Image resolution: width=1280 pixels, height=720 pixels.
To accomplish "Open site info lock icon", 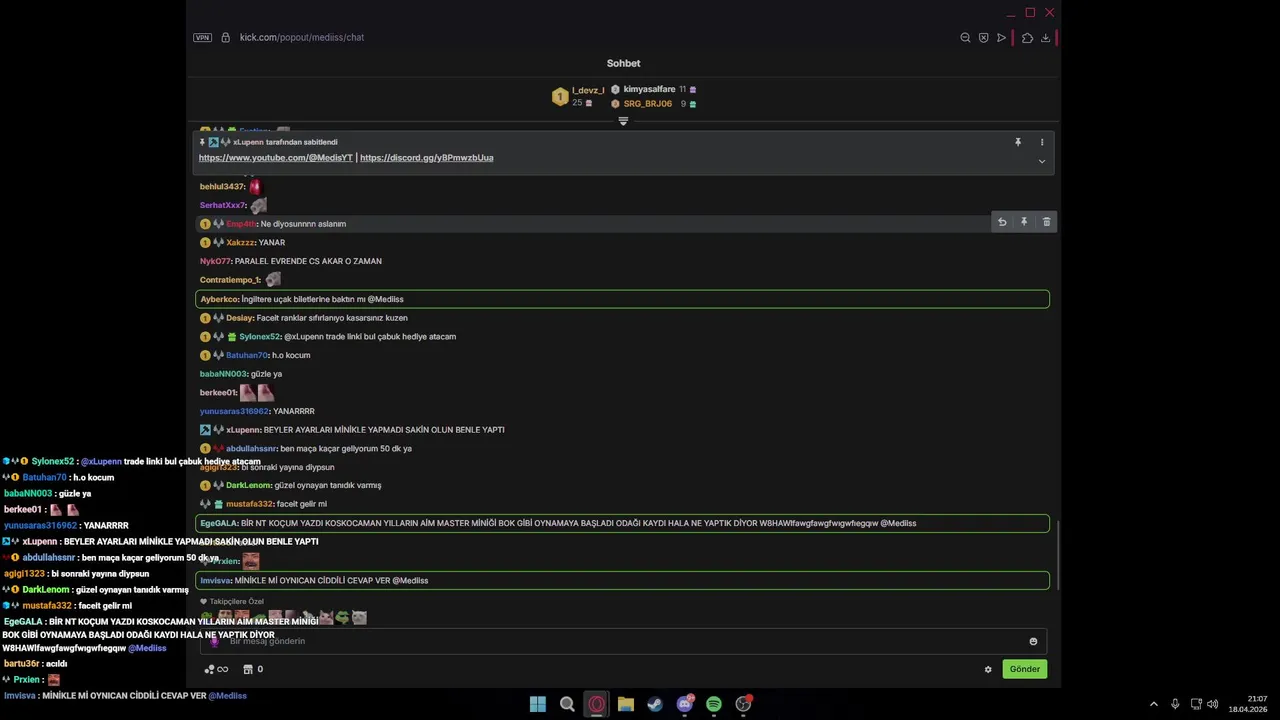I will [225, 37].
